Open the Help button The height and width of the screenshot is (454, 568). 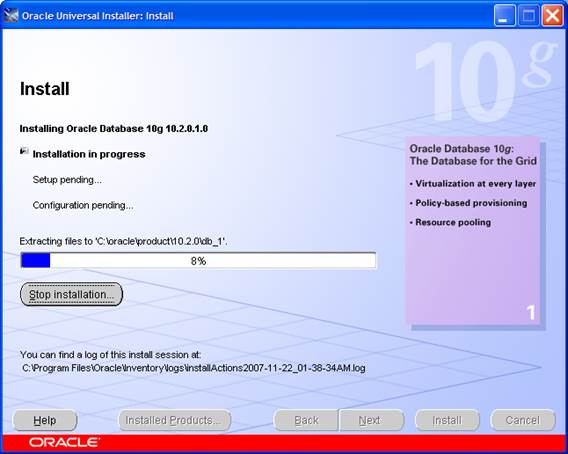pyautogui.click(x=45, y=420)
